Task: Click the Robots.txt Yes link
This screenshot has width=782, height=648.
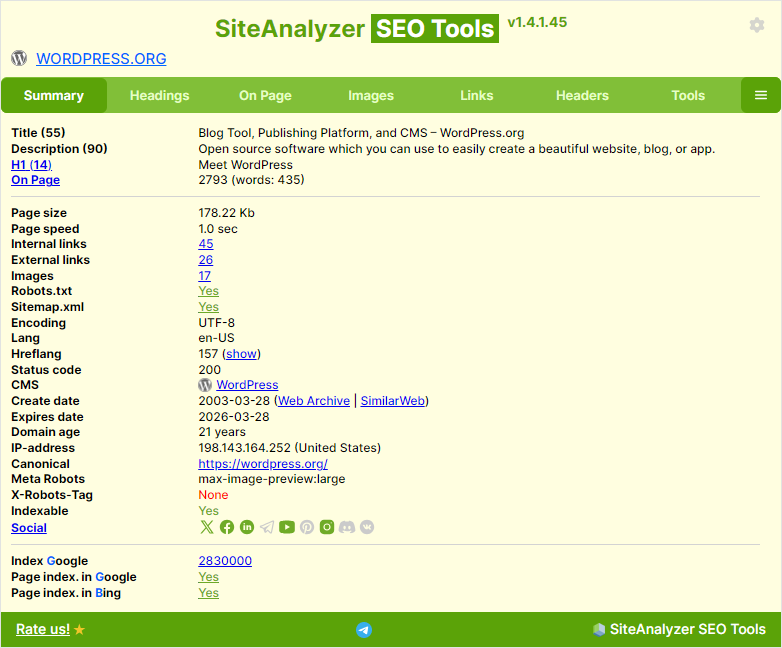Action: coord(208,291)
